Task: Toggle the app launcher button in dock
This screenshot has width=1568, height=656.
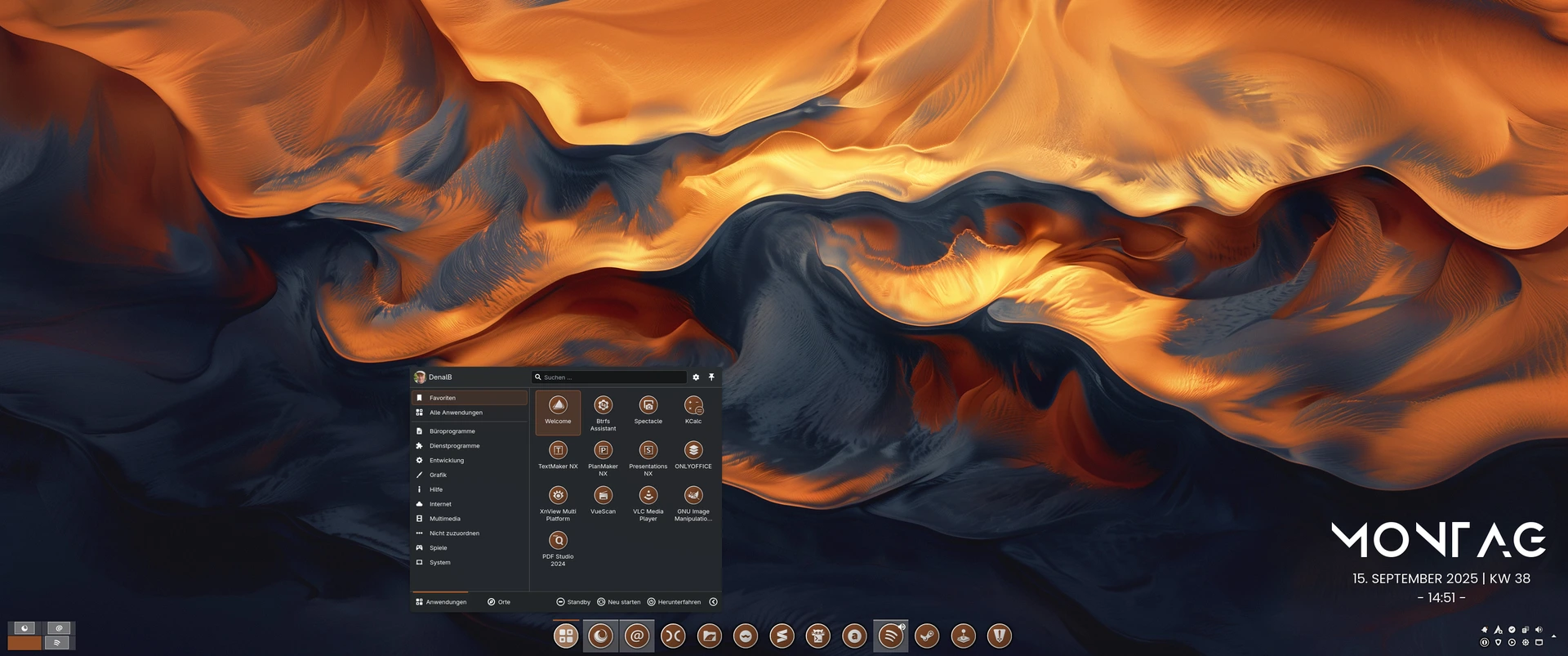Action: tap(565, 636)
